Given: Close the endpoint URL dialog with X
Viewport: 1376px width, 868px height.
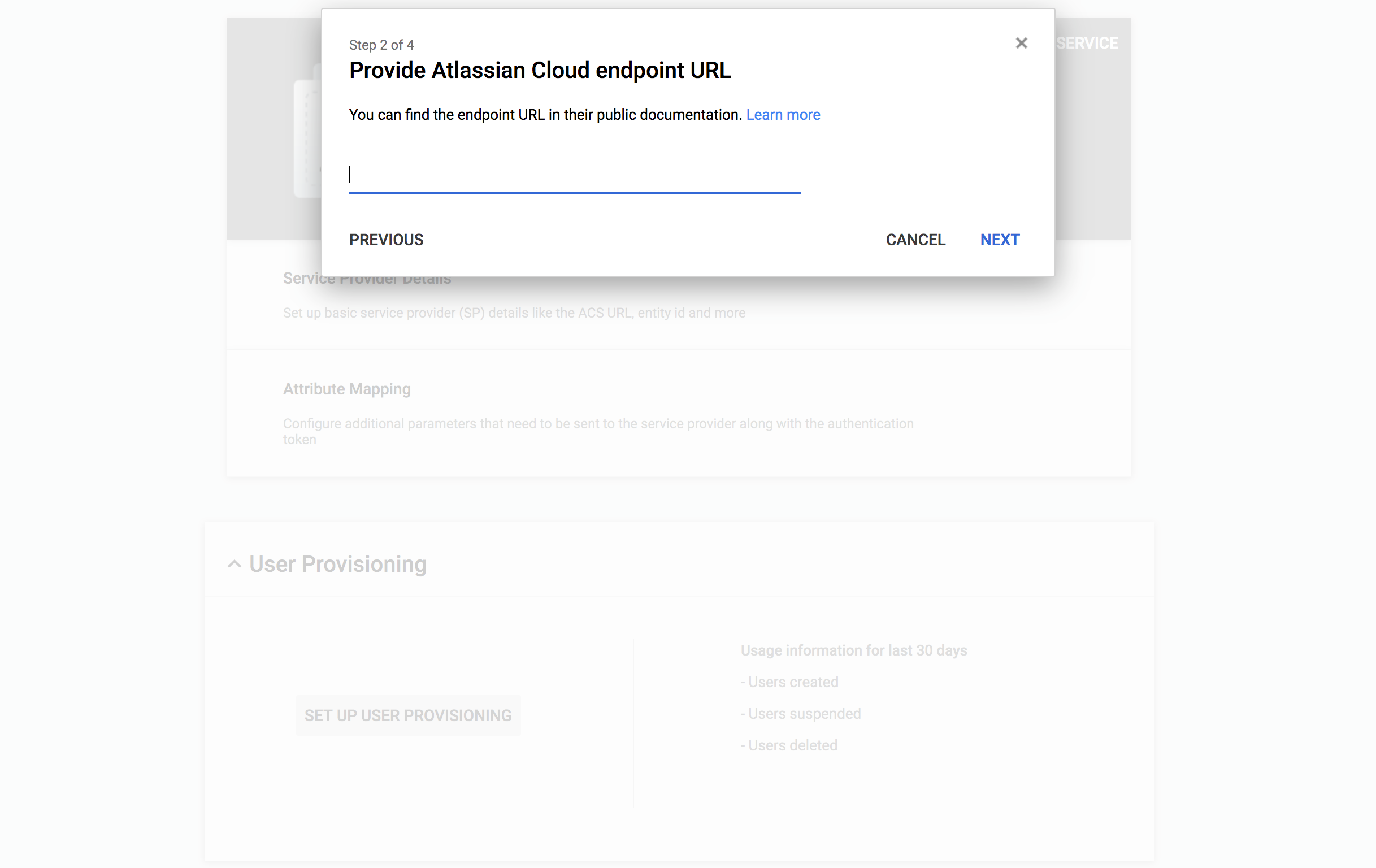Looking at the screenshot, I should pos(1021,44).
